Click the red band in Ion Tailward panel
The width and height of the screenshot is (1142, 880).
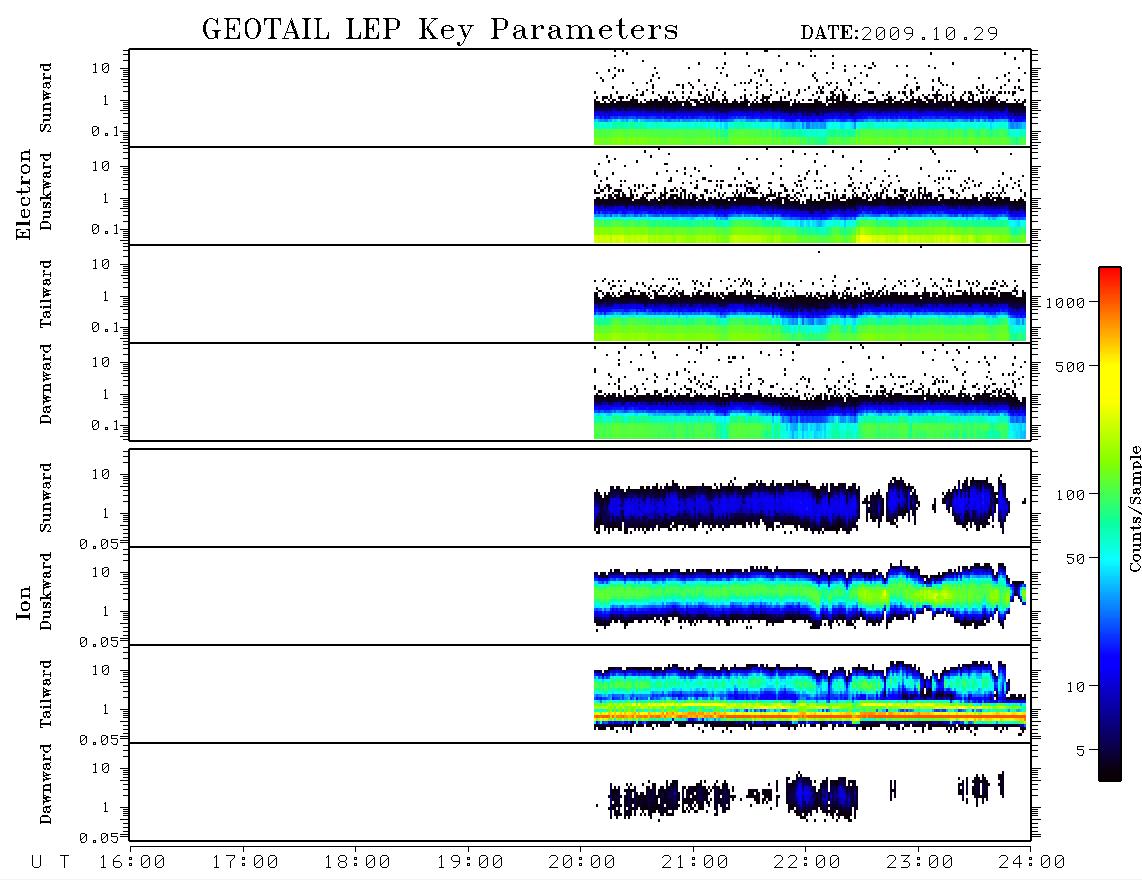tap(810, 717)
